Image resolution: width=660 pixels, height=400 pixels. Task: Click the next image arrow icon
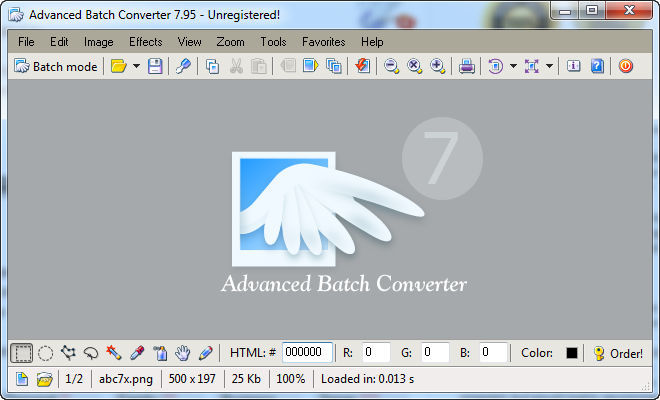pos(311,66)
